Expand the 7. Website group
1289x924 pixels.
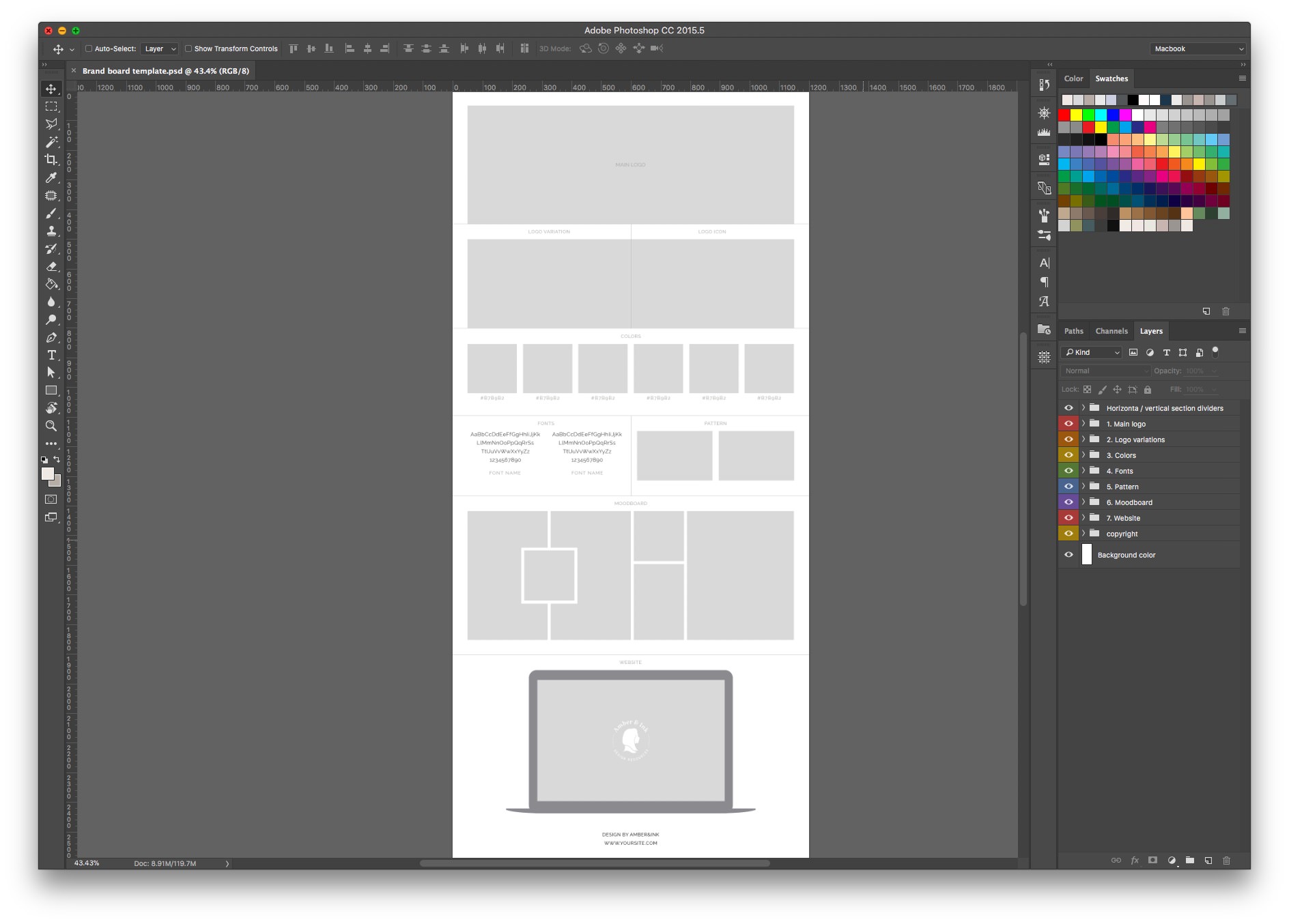click(x=1083, y=518)
